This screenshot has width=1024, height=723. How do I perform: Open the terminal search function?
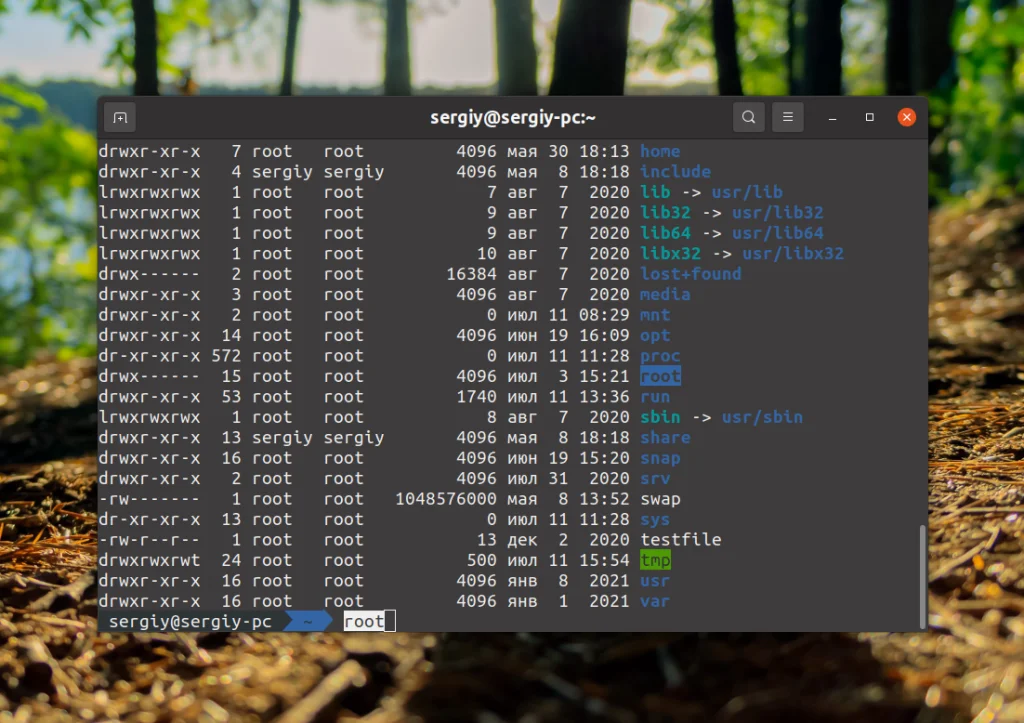(748, 117)
